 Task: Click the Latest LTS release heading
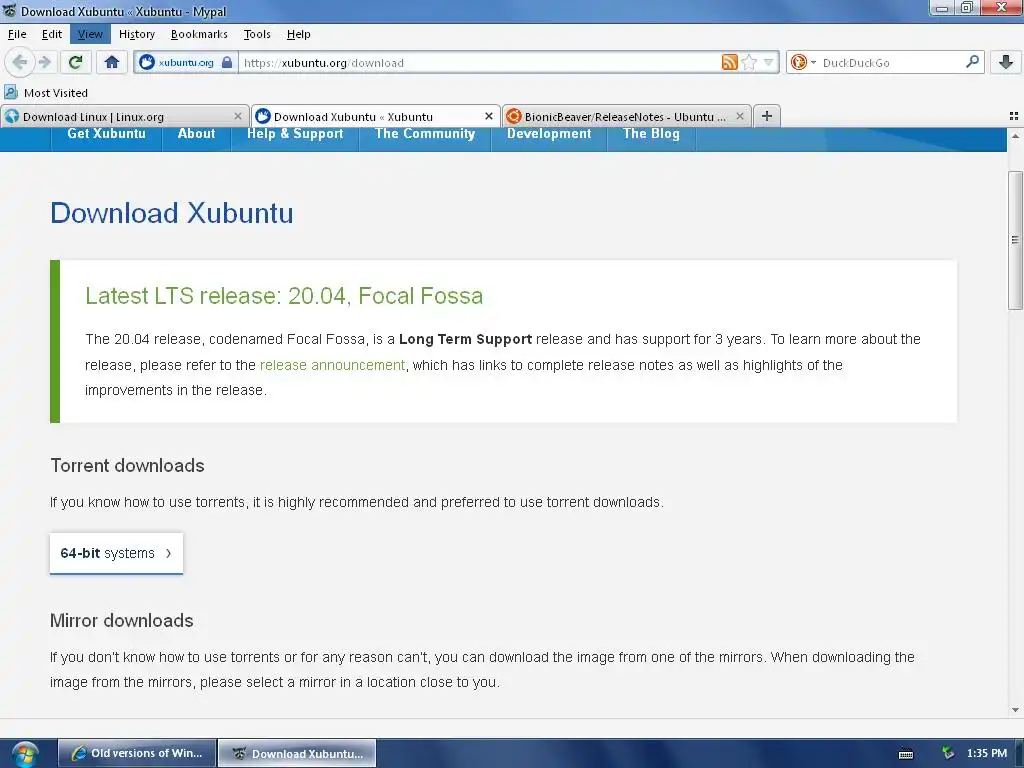tap(284, 296)
